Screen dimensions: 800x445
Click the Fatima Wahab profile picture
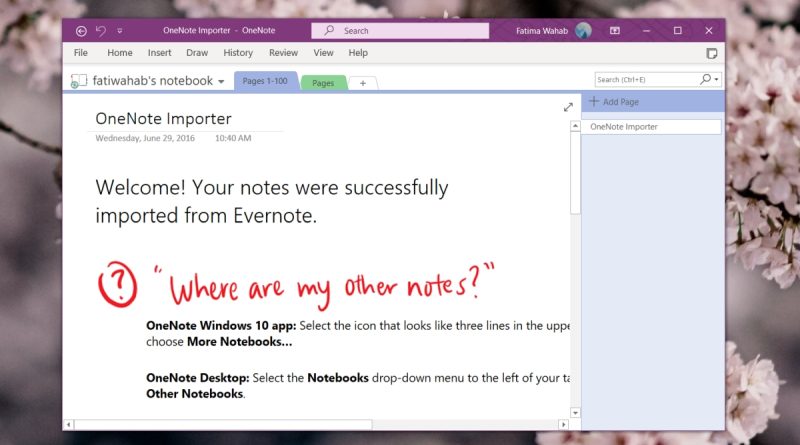[583, 31]
